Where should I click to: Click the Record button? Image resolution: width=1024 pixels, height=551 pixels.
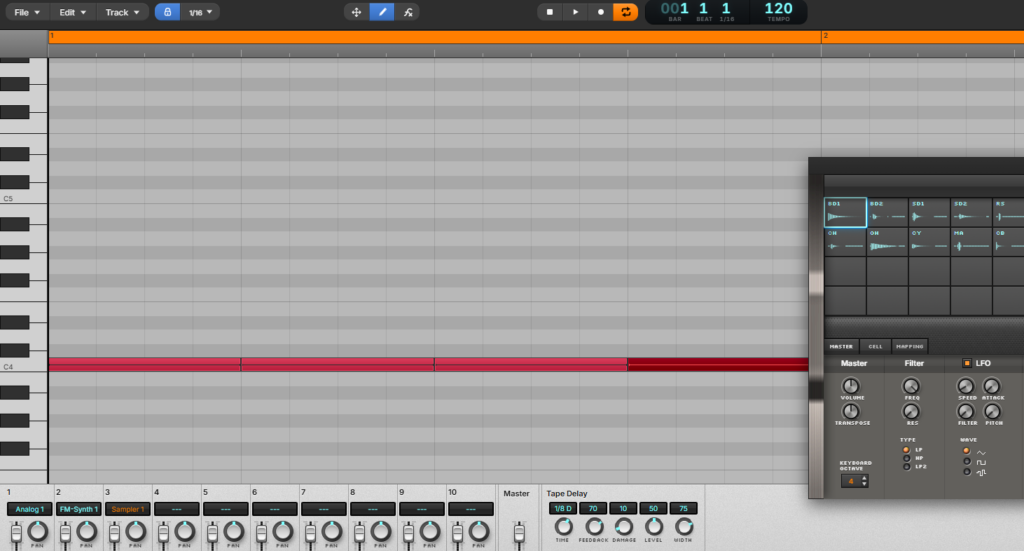[x=600, y=12]
